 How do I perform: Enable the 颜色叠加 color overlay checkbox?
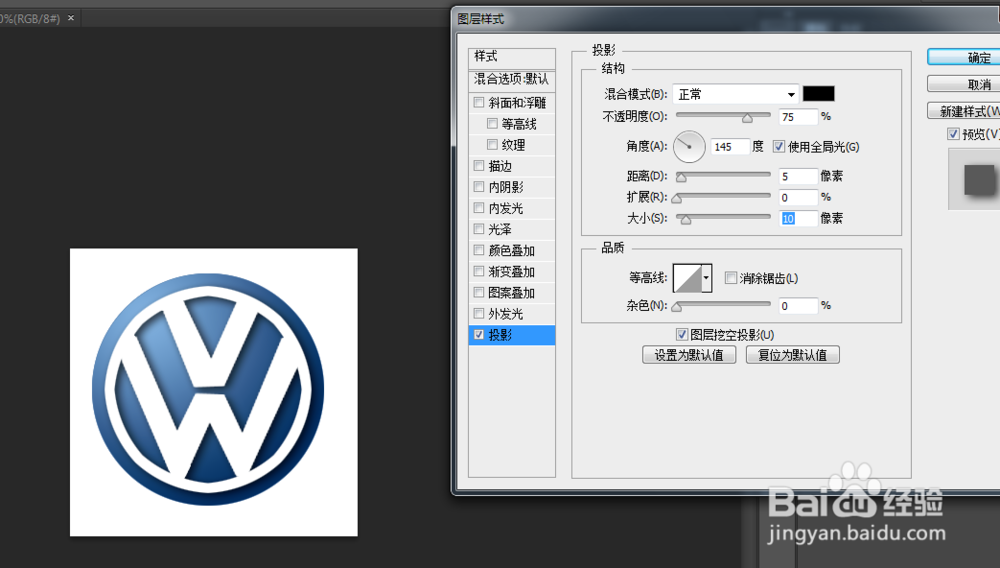pyautogui.click(x=479, y=250)
